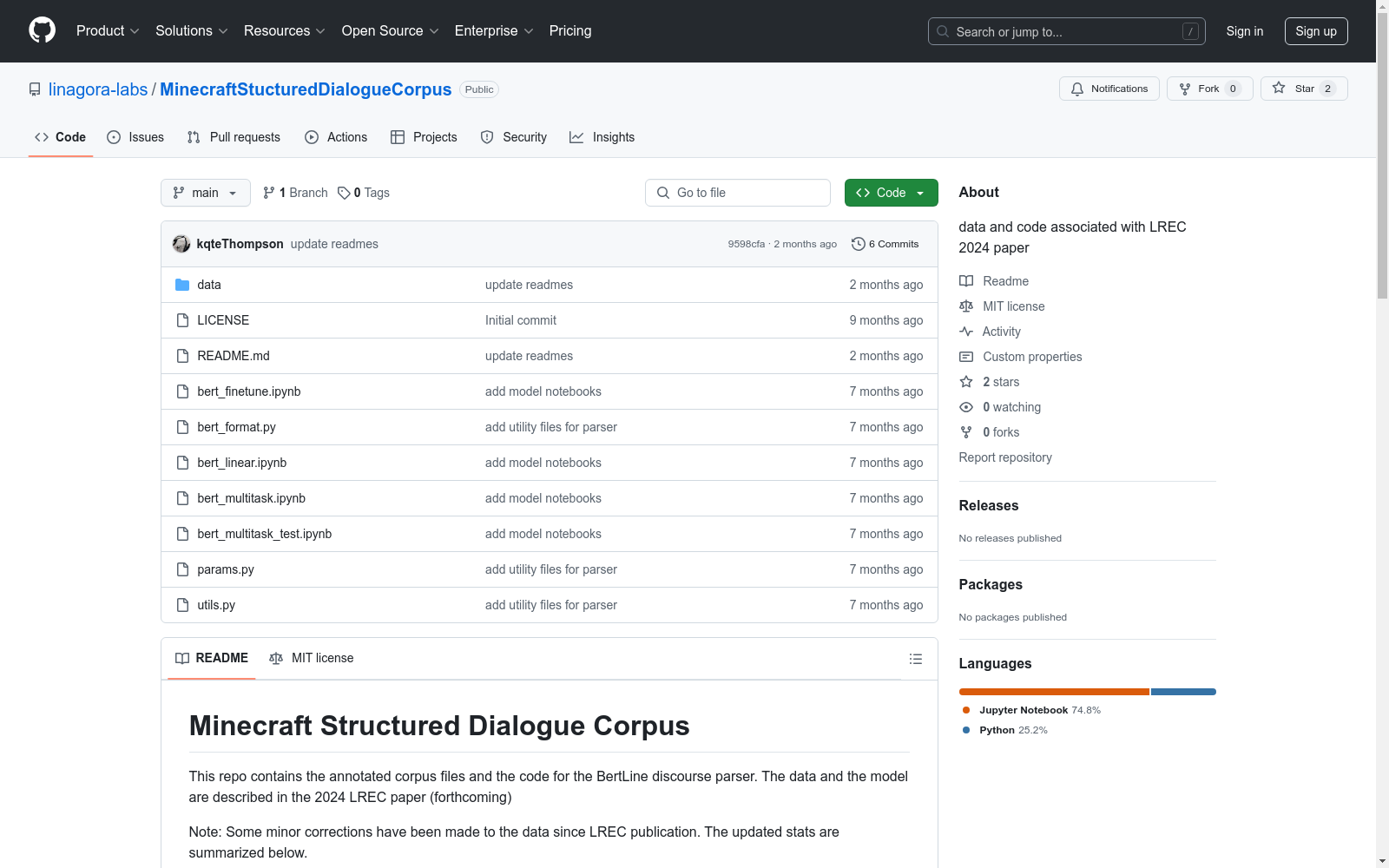Image resolution: width=1389 pixels, height=868 pixels.
Task: Expand the Open Source menu
Action: click(391, 31)
